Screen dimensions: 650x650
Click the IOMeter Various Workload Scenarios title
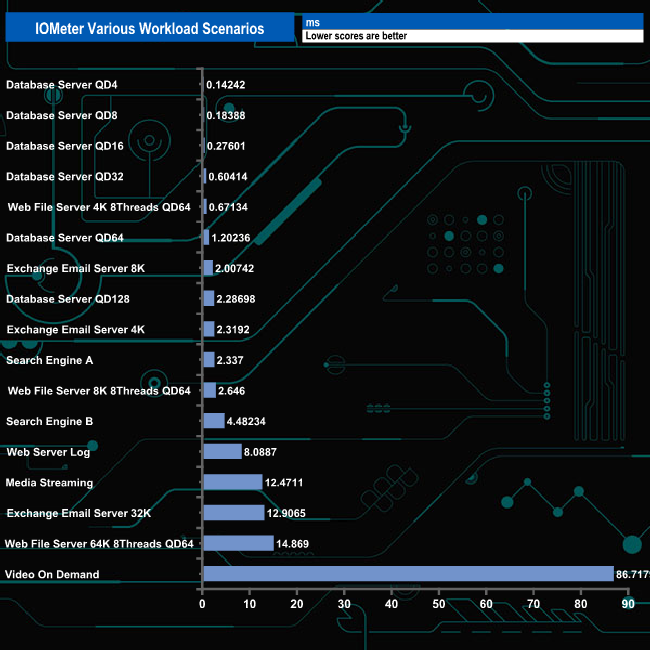click(150, 29)
